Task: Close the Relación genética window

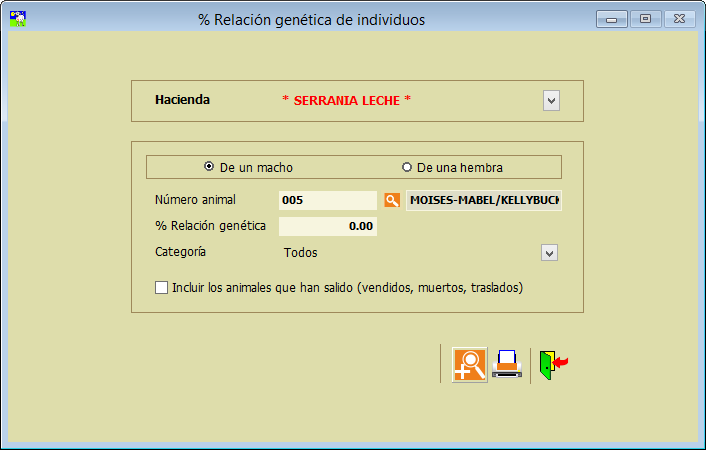Action: [x=679, y=19]
